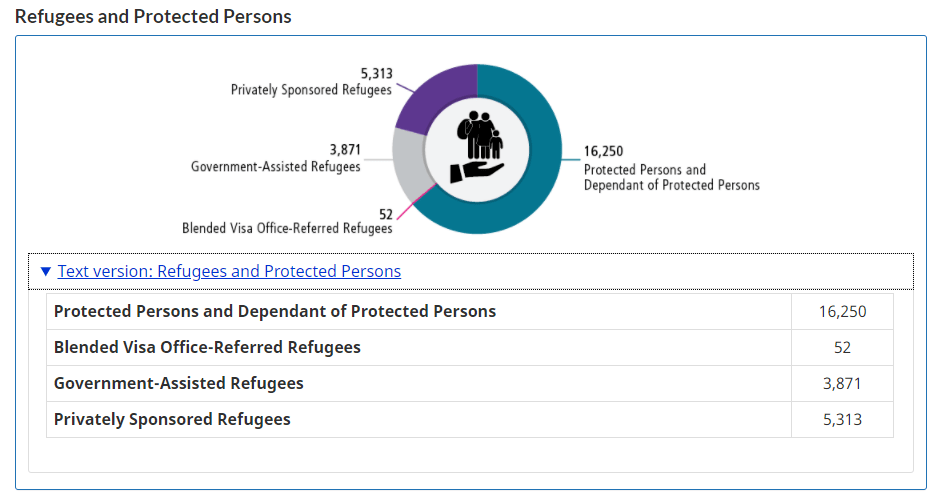Select the Protected Persons table row header
The height and width of the screenshot is (504, 943).
click(x=275, y=311)
